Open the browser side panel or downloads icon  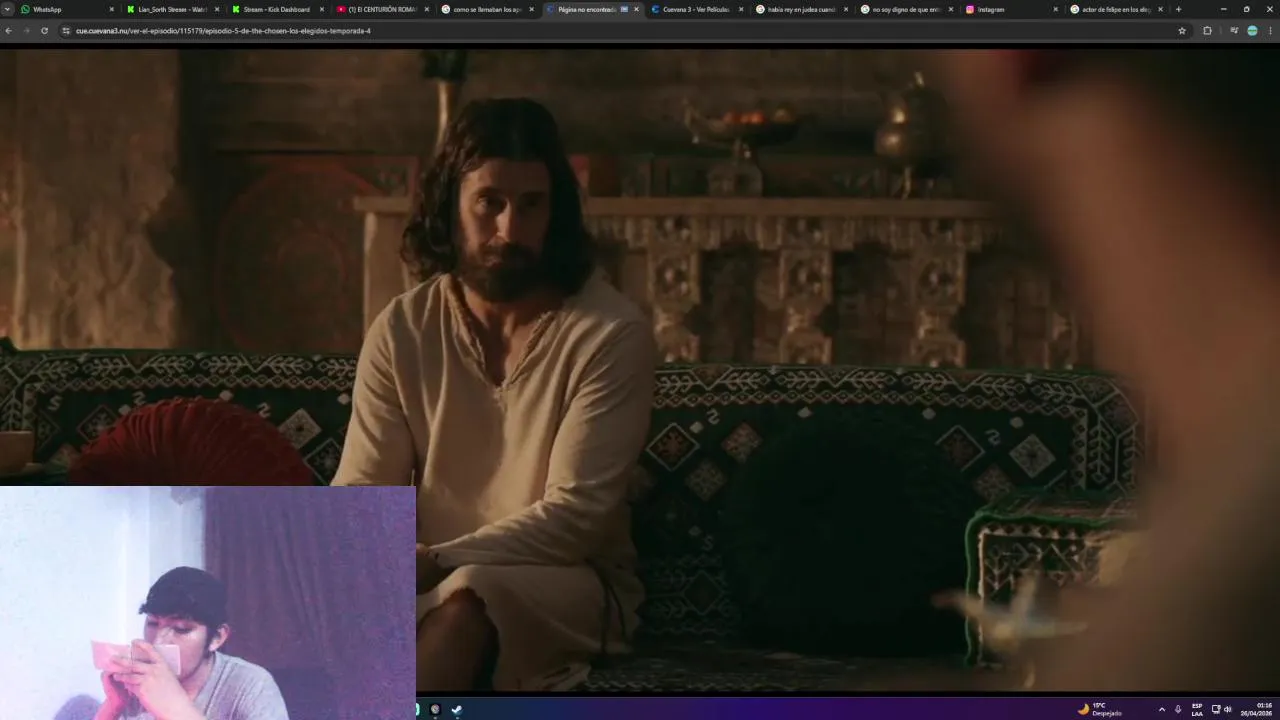pyautogui.click(x=1234, y=31)
